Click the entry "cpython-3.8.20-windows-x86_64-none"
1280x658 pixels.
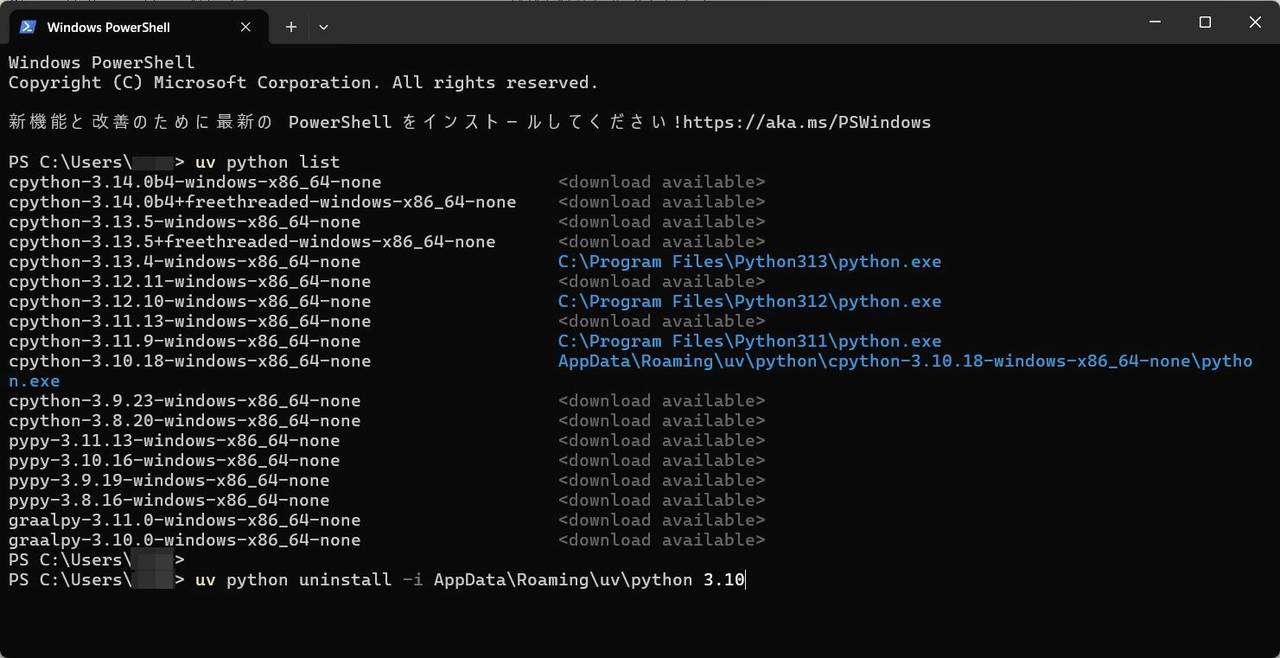(x=184, y=421)
